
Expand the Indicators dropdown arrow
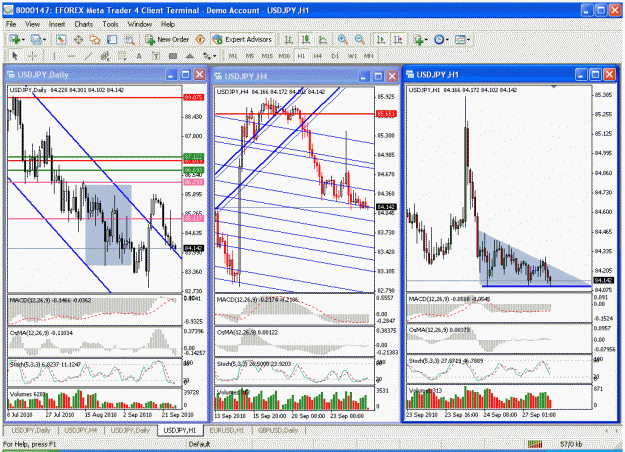(x=426, y=39)
